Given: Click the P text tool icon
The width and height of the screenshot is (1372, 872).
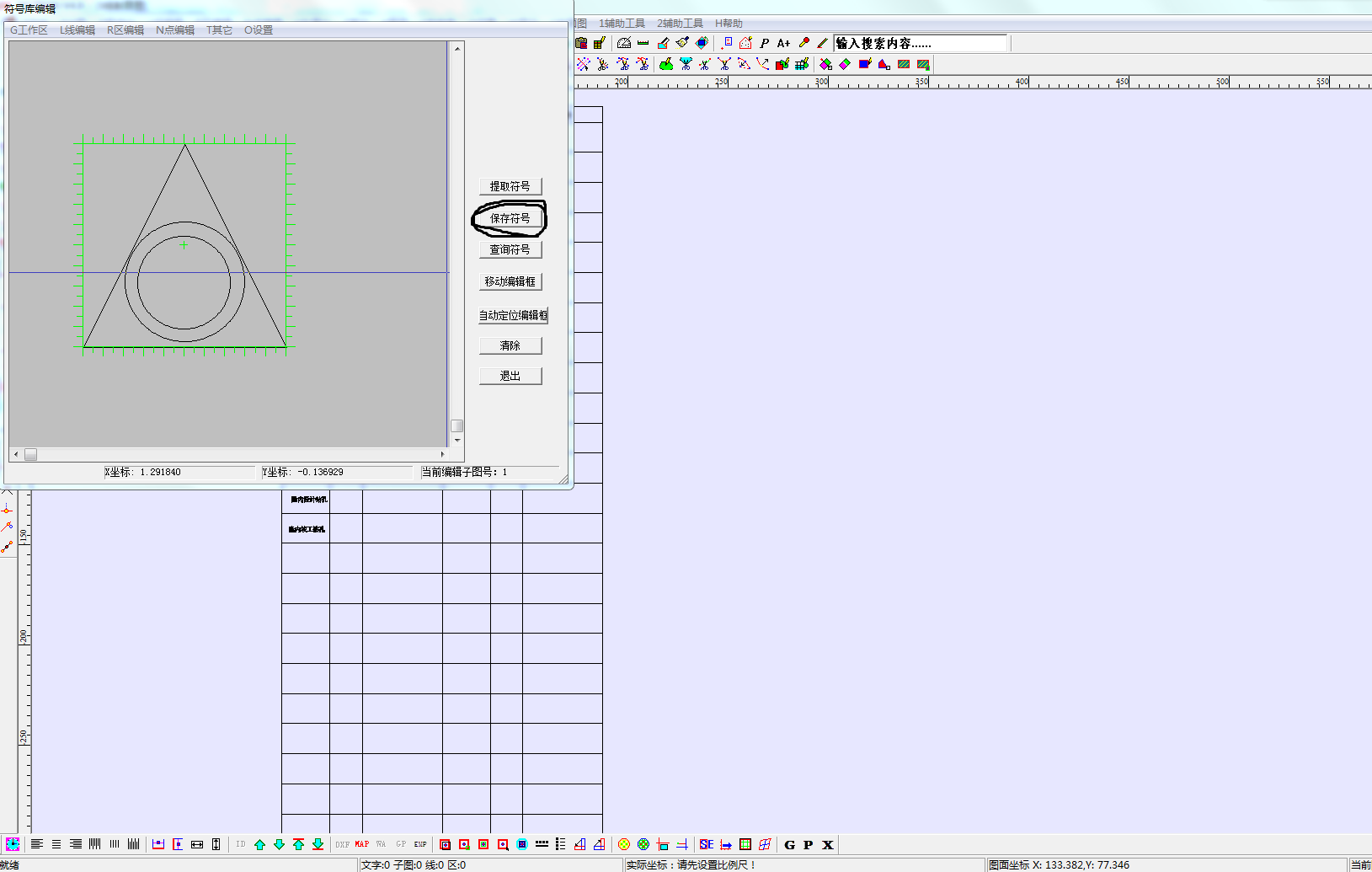Looking at the screenshot, I should (765, 43).
